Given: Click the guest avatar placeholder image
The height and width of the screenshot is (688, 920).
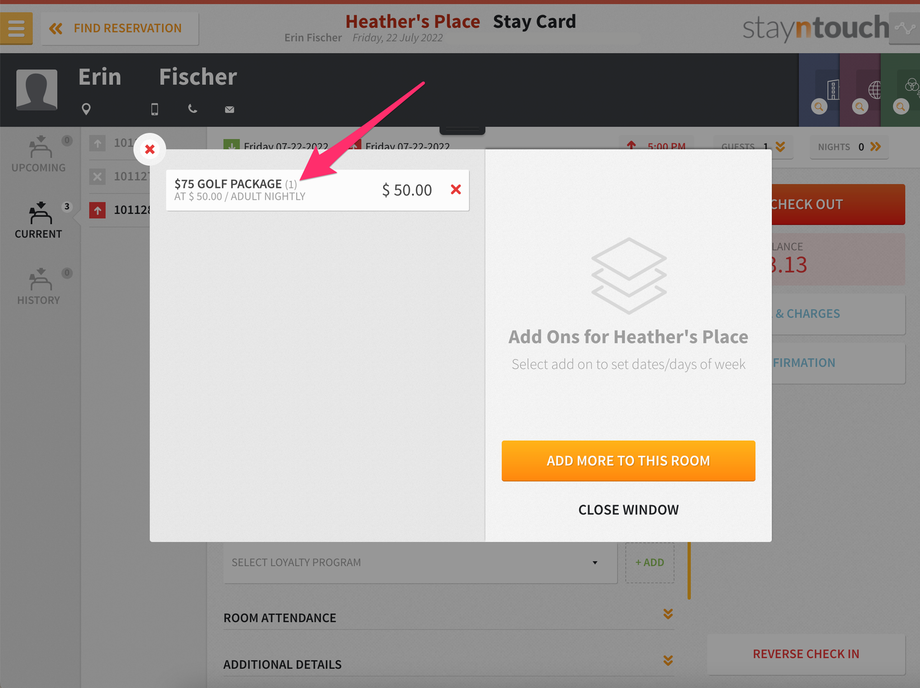Looking at the screenshot, I should click(36, 90).
